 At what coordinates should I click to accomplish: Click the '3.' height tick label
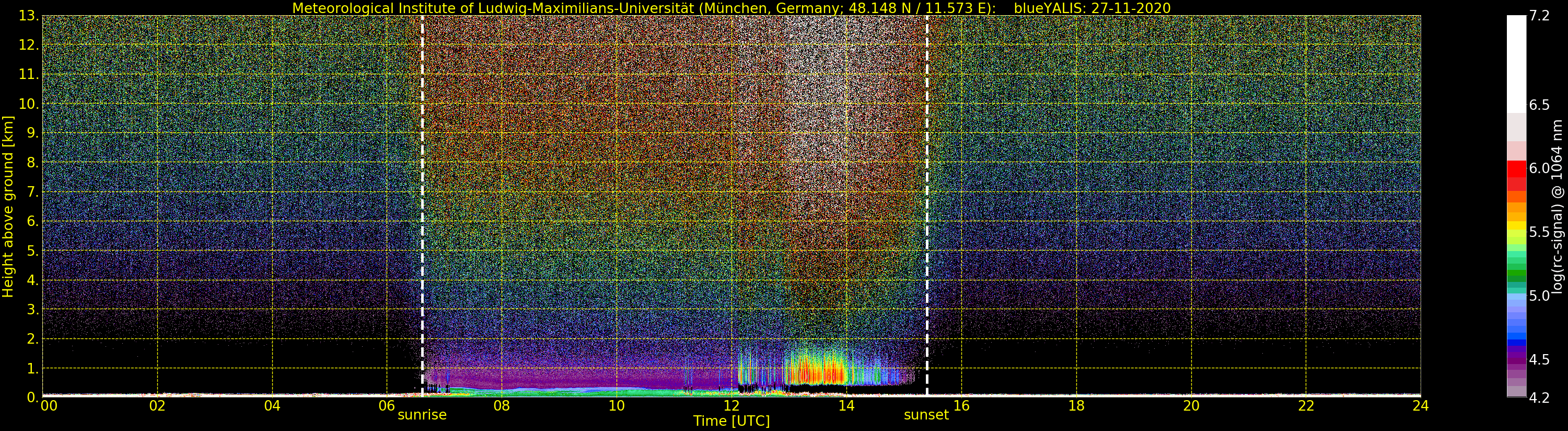pos(33,309)
